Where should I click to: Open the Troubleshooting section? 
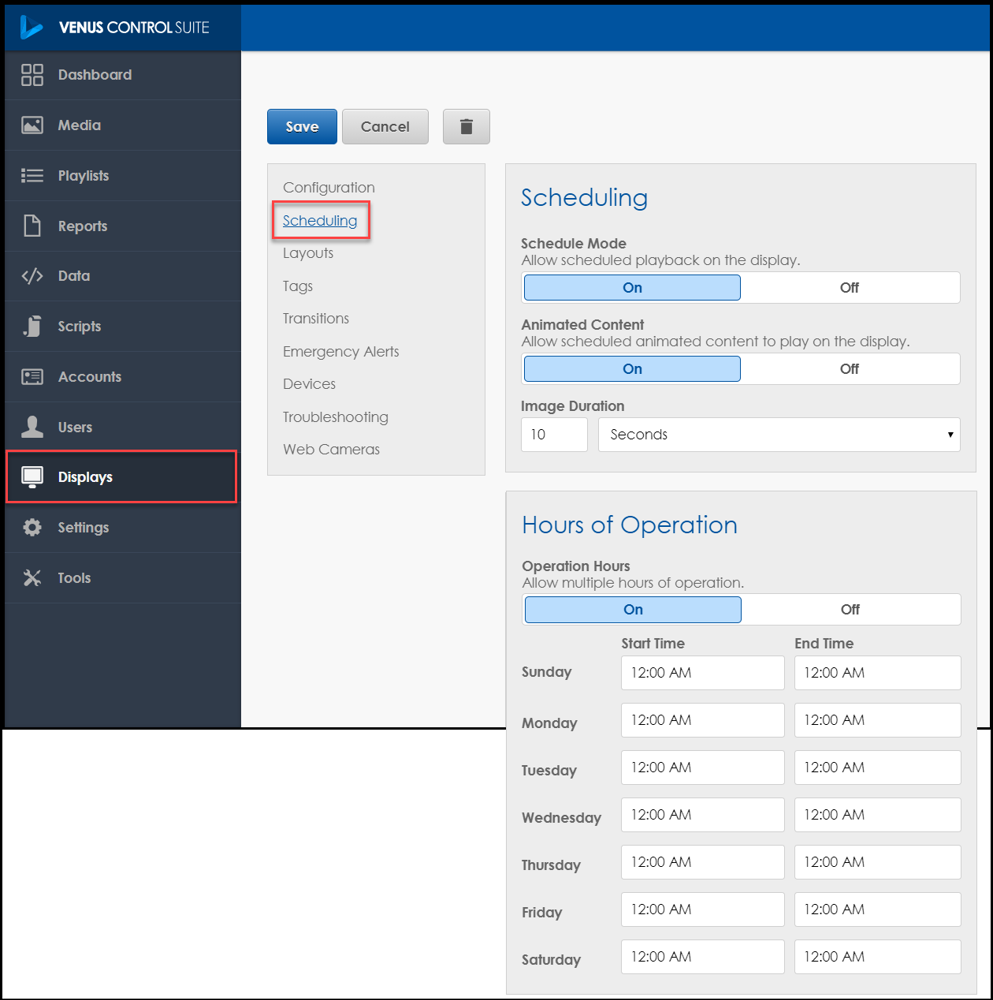coord(335,416)
